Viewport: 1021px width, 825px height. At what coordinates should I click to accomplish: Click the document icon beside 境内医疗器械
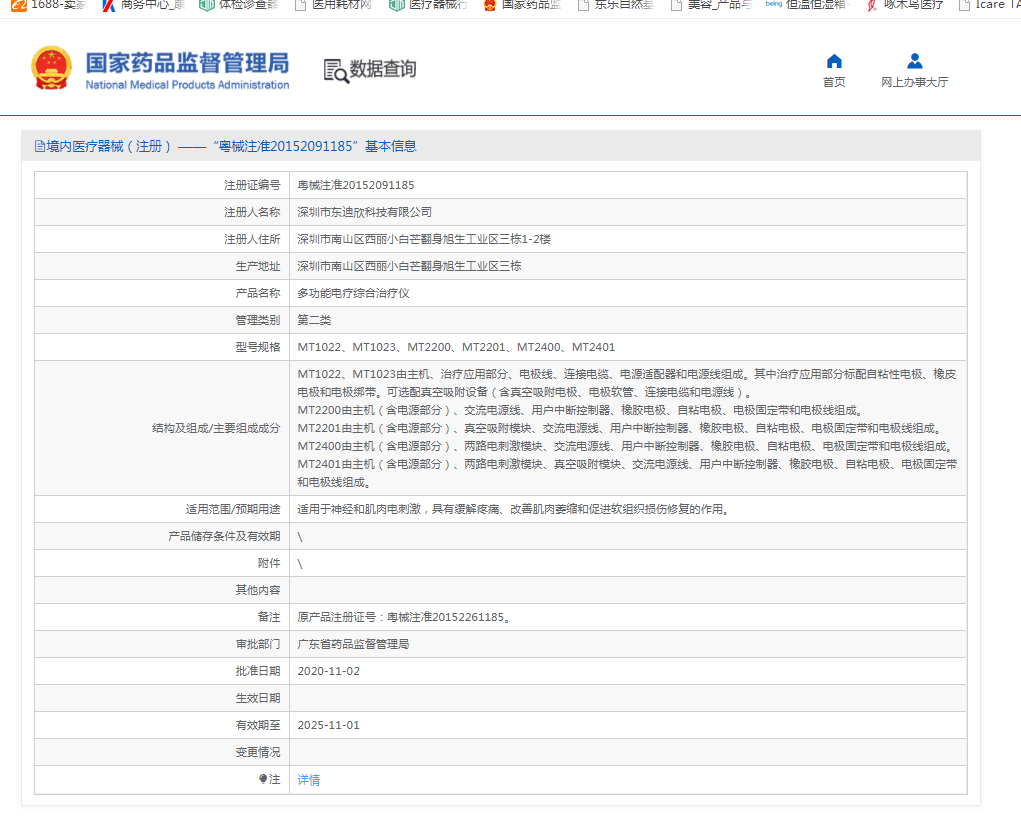(x=40, y=146)
